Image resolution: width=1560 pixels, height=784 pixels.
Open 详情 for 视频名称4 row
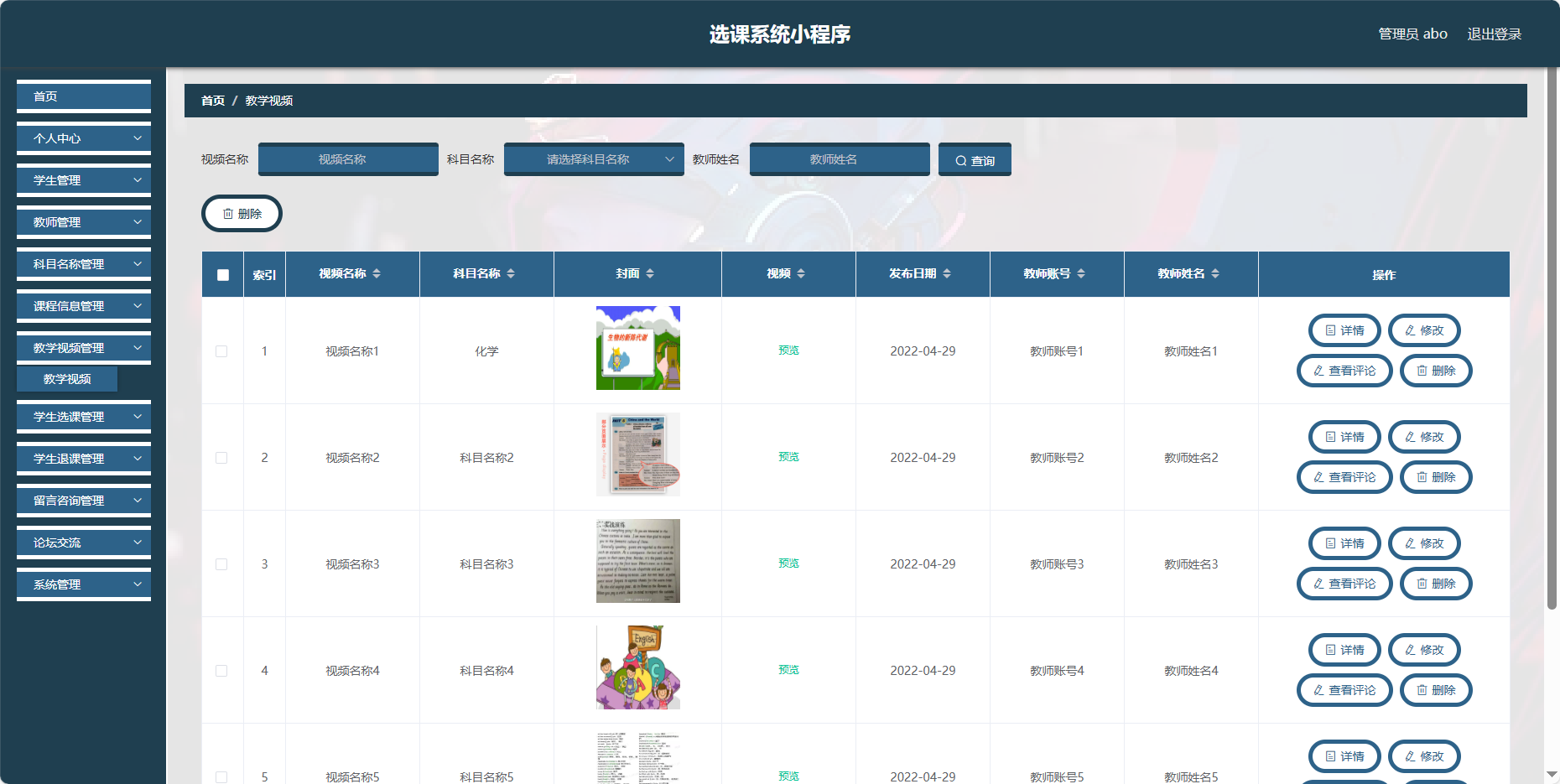pyautogui.click(x=1344, y=650)
